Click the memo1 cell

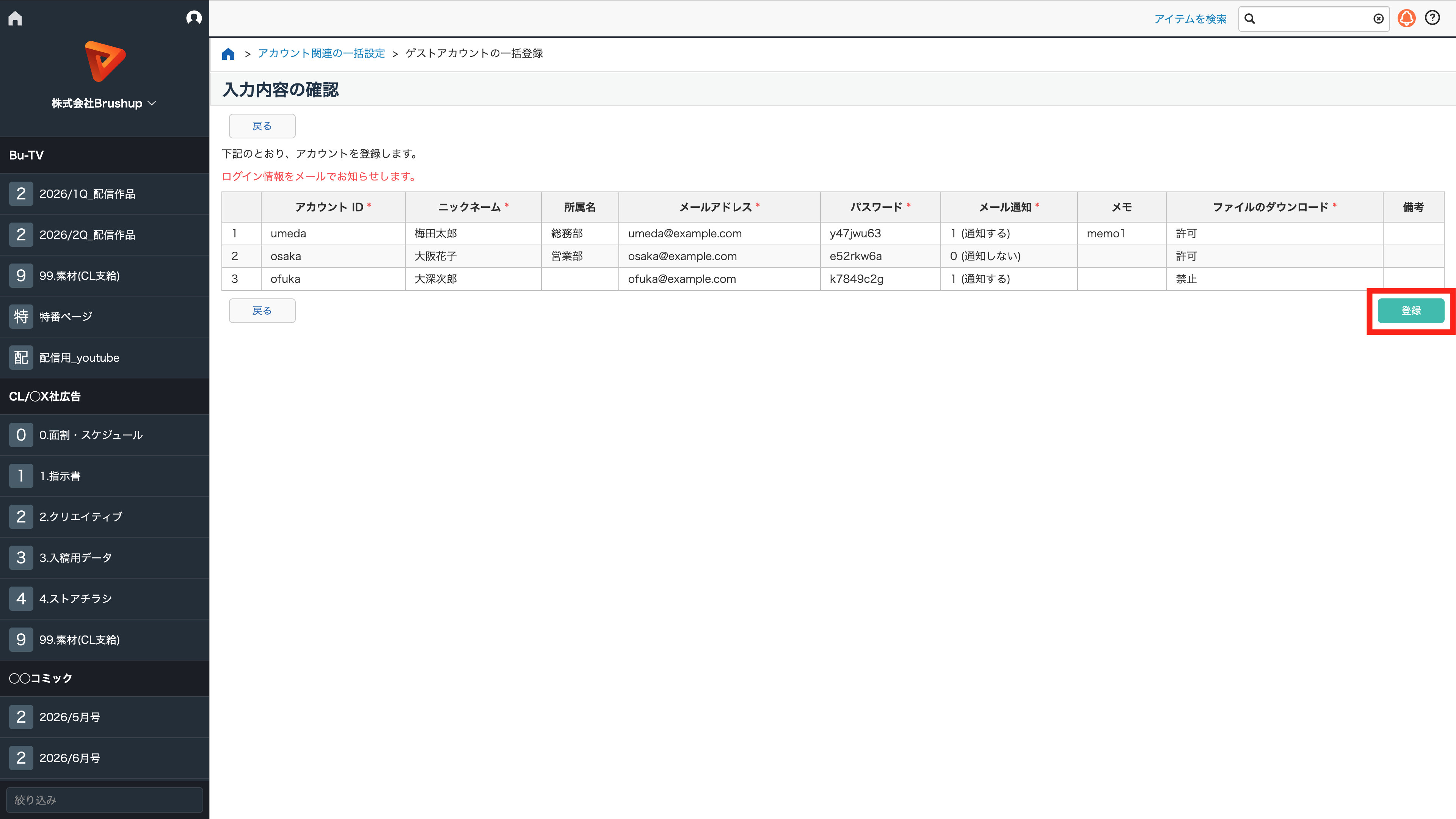tap(1122, 234)
